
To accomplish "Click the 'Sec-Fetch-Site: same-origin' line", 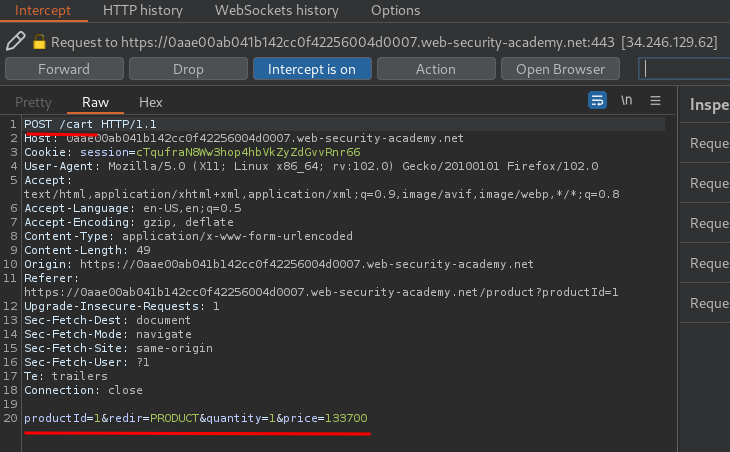I will (x=119, y=348).
